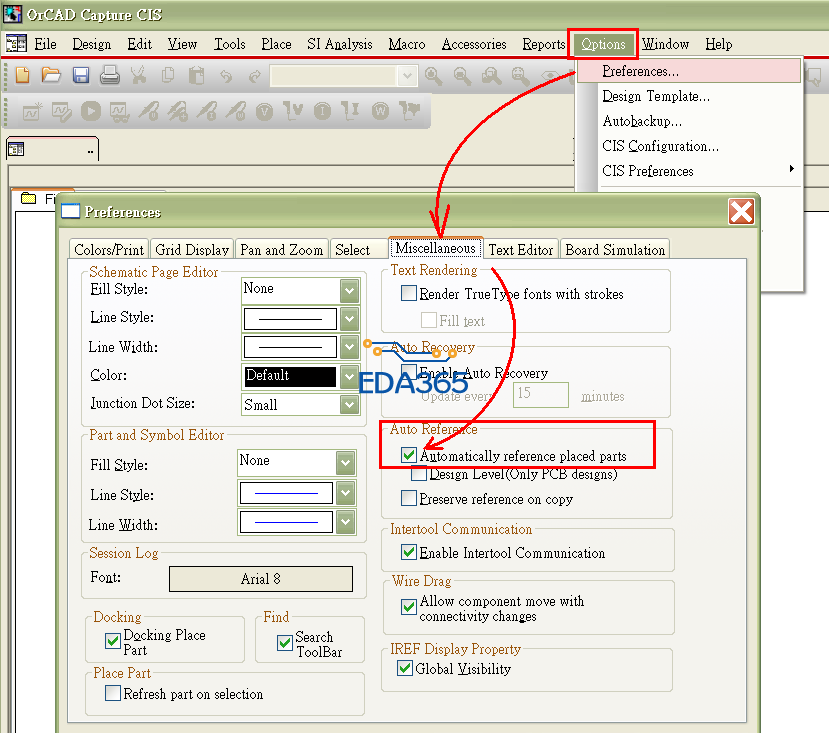Open Part and Symbol Editor Fill Style dropdown
The height and width of the screenshot is (733, 829).
(345, 463)
